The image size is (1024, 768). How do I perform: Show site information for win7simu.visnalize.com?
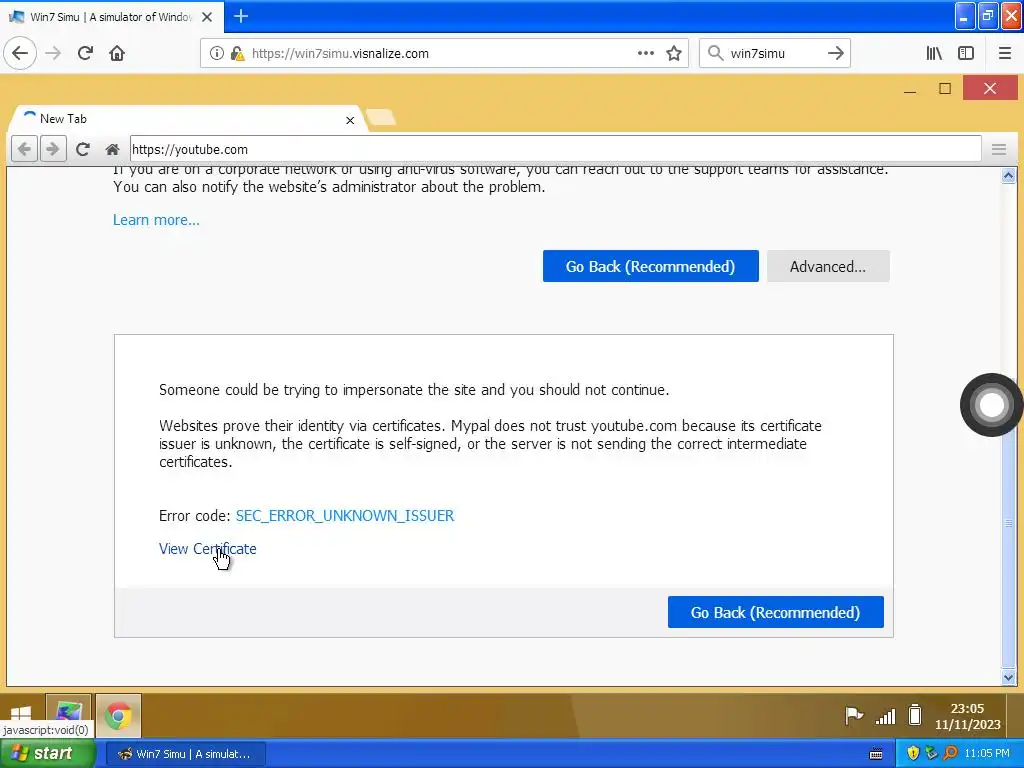[x=216, y=54]
